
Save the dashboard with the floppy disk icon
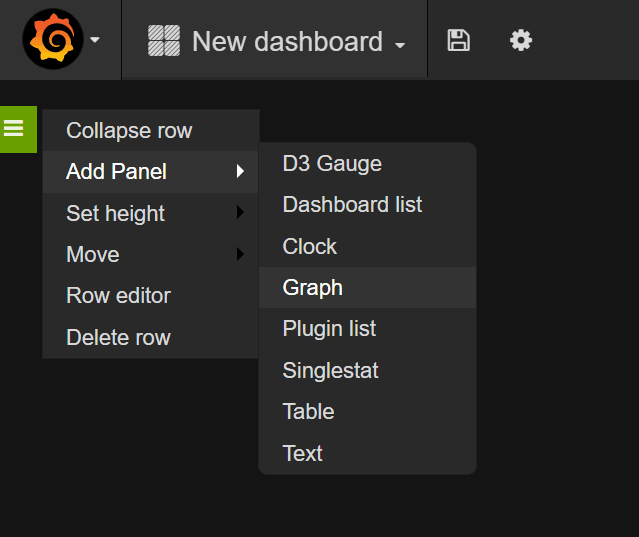click(x=458, y=40)
